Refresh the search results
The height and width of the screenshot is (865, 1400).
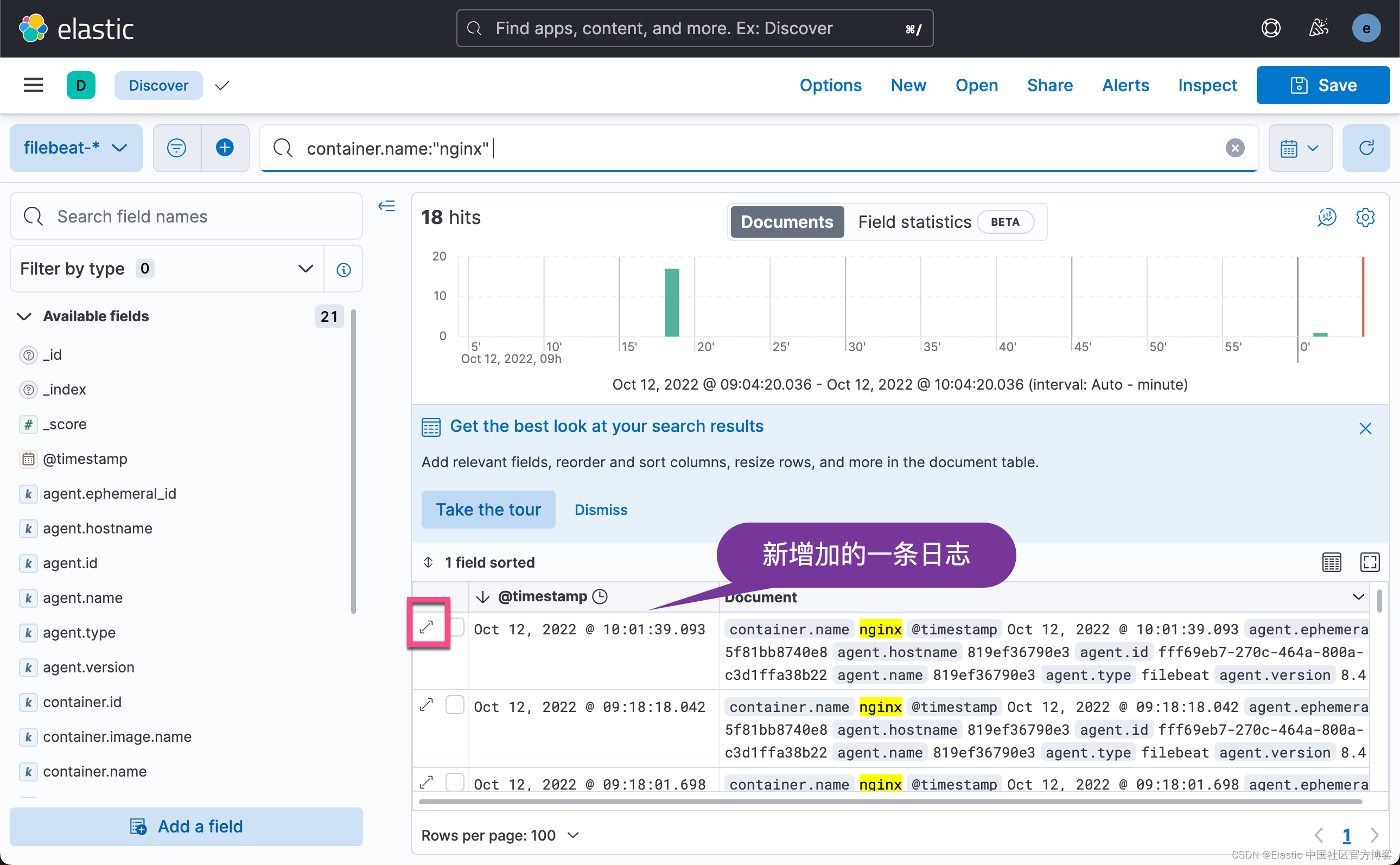tap(1366, 148)
